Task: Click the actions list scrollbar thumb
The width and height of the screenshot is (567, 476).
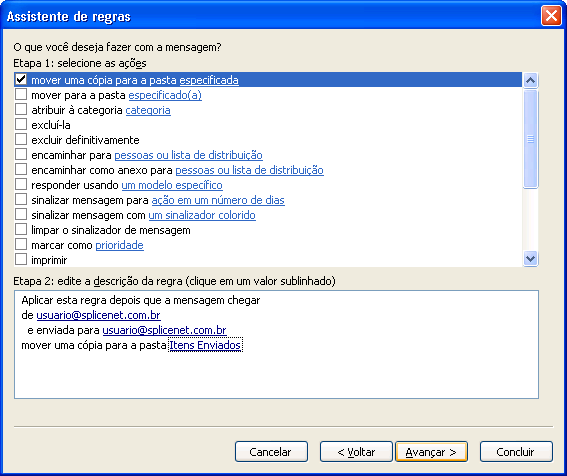Action: (x=530, y=139)
